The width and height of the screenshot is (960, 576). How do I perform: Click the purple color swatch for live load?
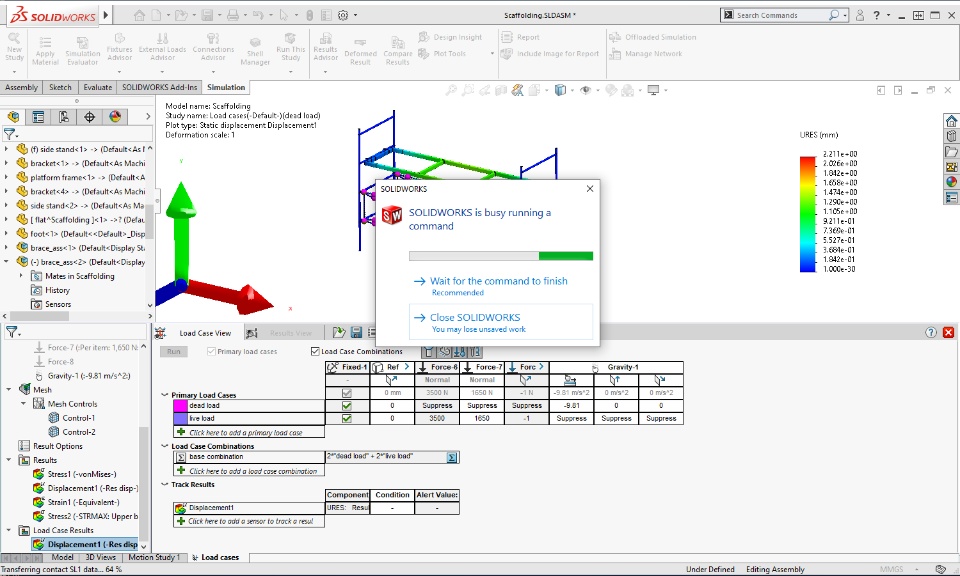[180, 419]
